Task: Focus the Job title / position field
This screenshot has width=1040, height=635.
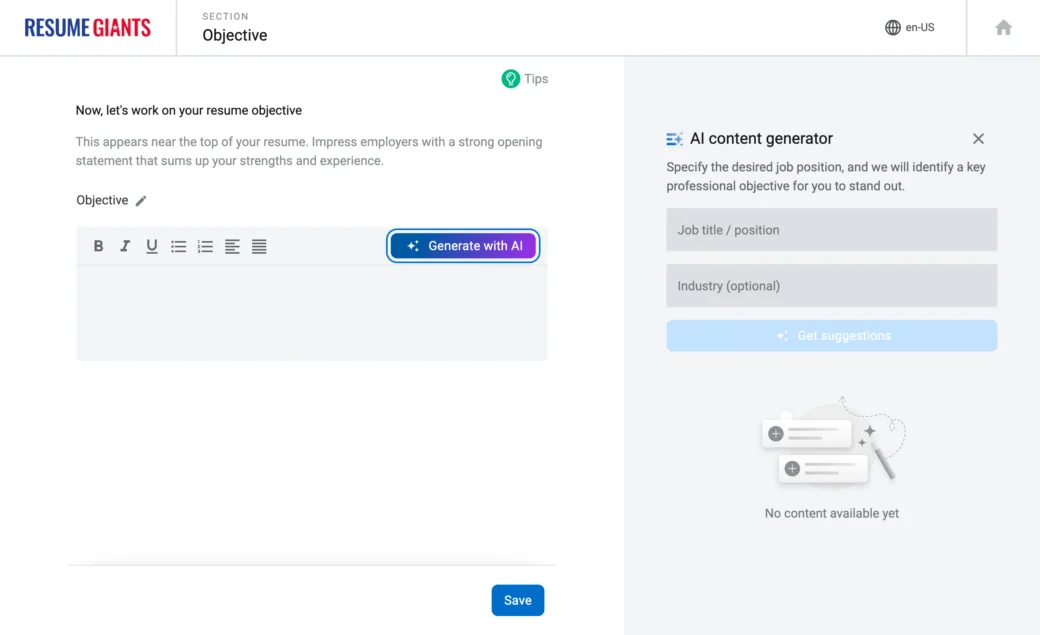Action: pos(831,230)
